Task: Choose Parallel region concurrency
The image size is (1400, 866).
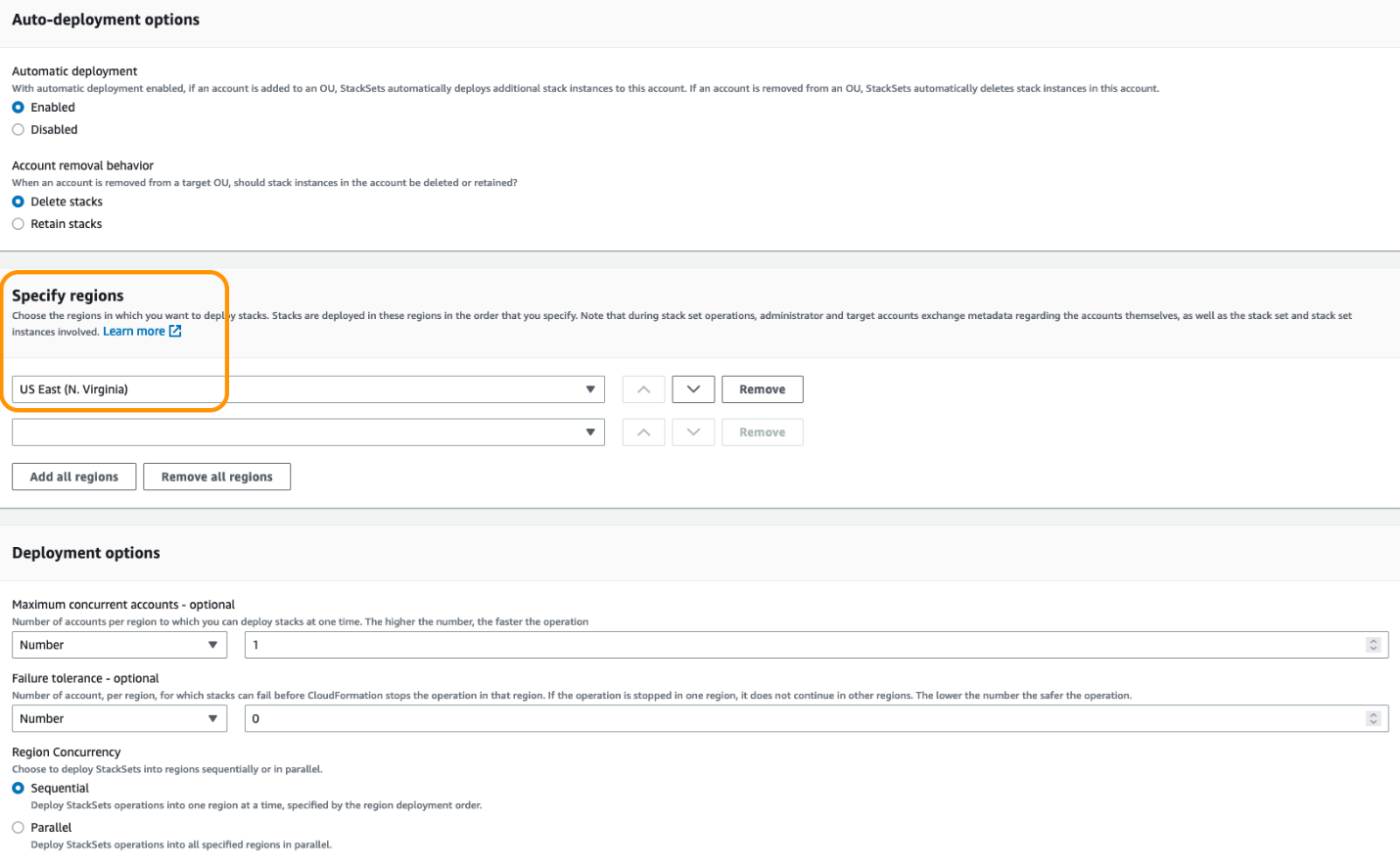Action: pos(17,827)
